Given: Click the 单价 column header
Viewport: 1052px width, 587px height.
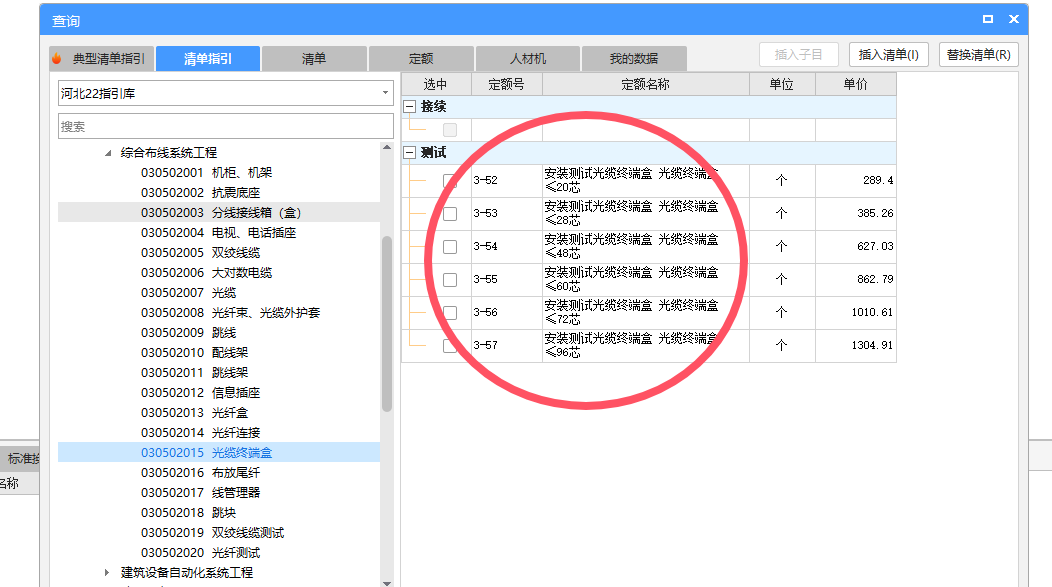Looking at the screenshot, I should 856,85.
